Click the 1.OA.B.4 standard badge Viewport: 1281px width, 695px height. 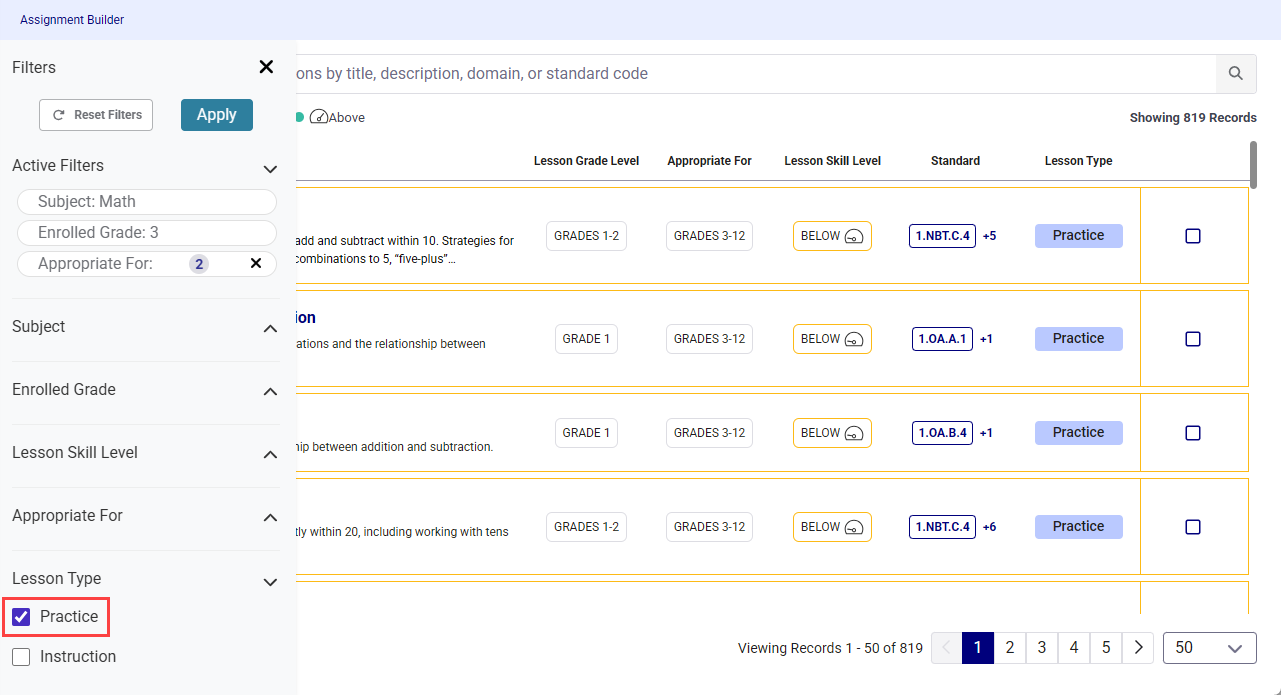click(942, 433)
